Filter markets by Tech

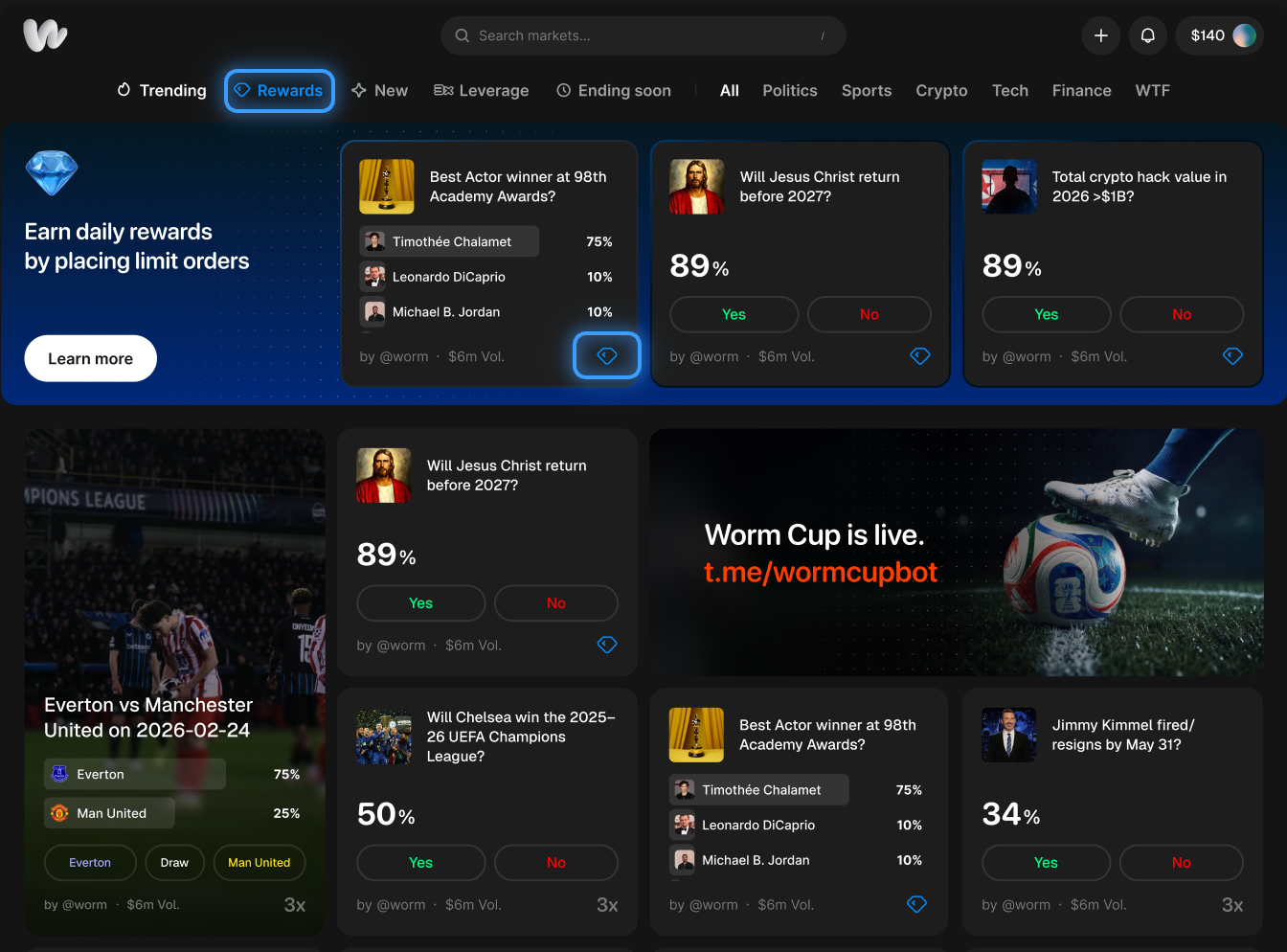[1010, 90]
